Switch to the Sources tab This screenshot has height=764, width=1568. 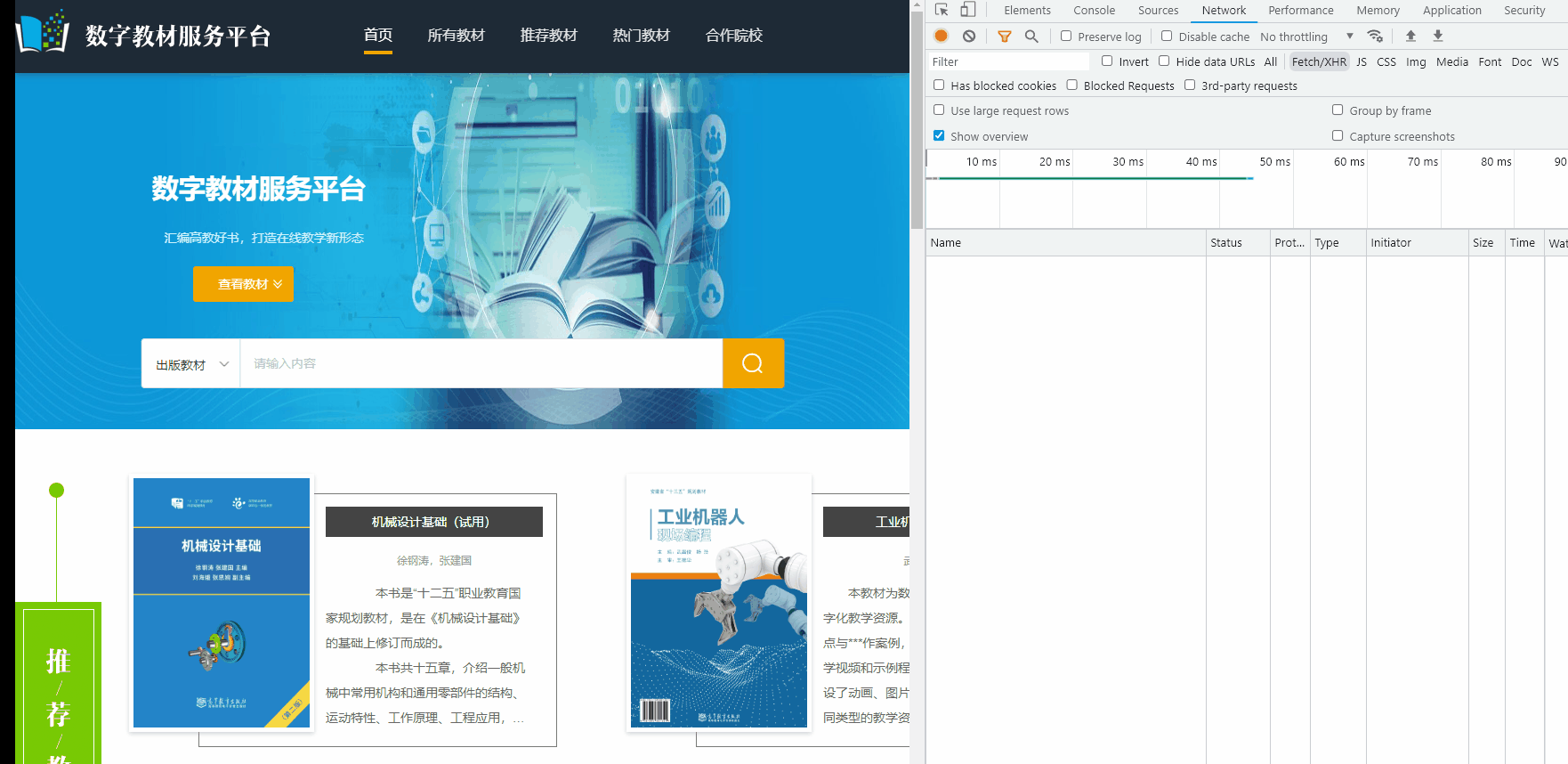(x=1158, y=11)
